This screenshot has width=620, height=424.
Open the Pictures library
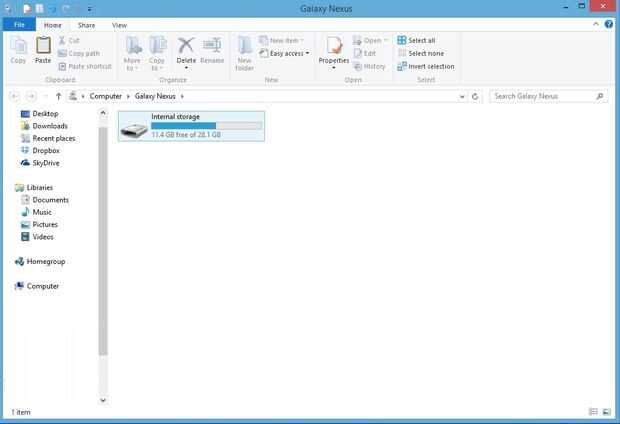point(39,225)
